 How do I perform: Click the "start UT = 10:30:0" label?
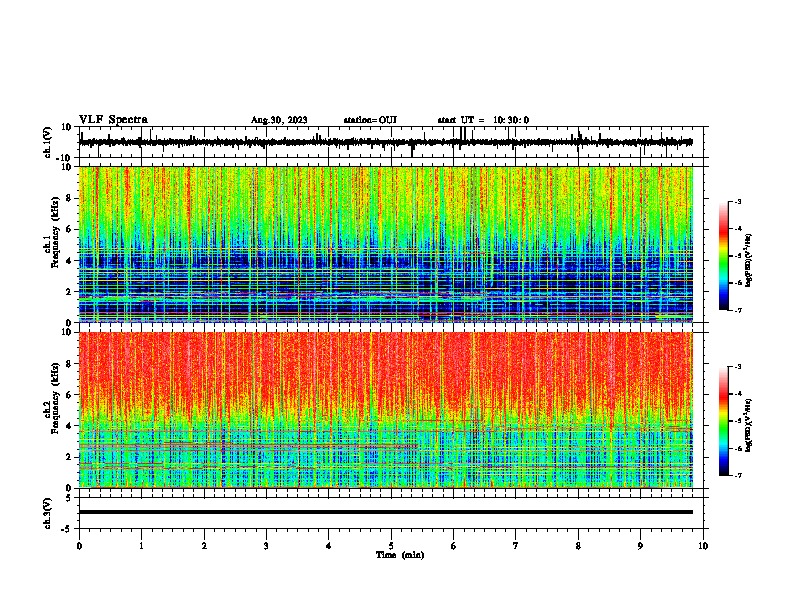(483, 120)
